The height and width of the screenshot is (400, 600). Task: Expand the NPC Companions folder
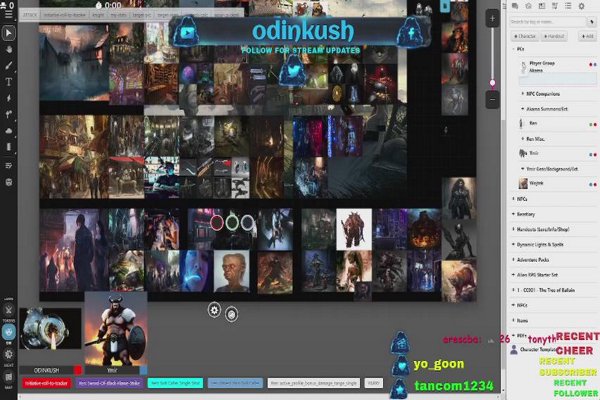(x=523, y=94)
